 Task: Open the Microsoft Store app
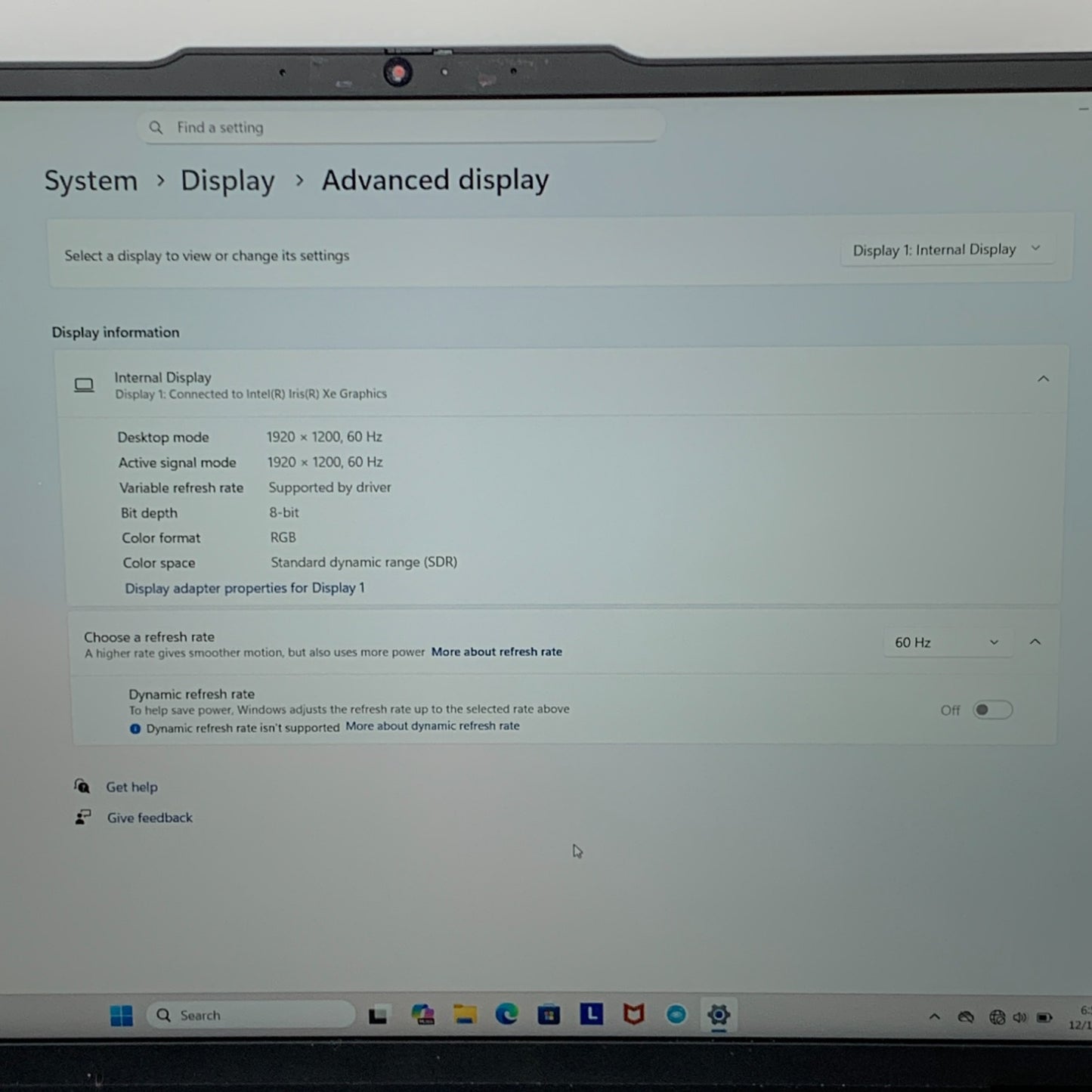549,1016
